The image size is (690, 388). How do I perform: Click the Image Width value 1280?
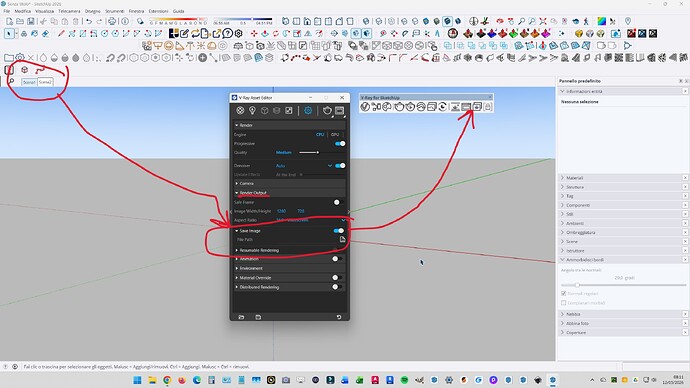pyautogui.click(x=282, y=211)
